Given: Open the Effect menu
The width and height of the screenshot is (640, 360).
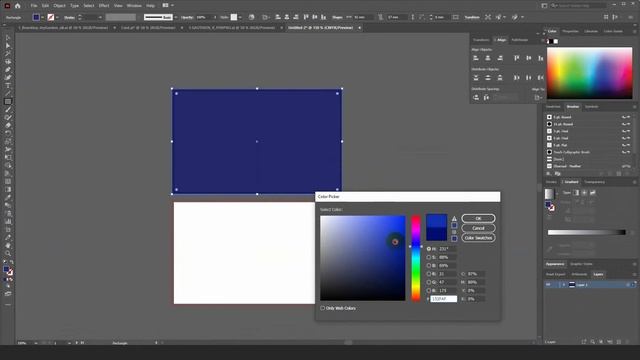Looking at the screenshot, I should pyautogui.click(x=104, y=6).
